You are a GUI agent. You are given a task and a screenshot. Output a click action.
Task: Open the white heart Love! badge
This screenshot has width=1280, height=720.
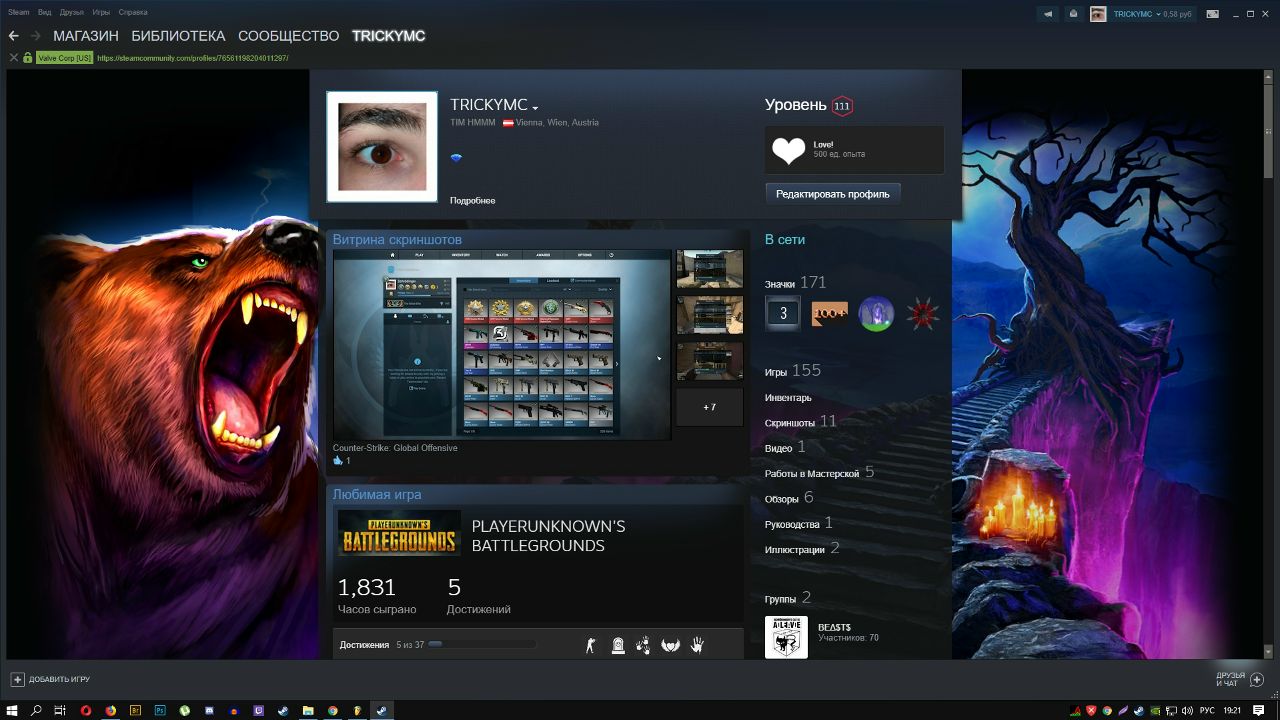coord(789,150)
